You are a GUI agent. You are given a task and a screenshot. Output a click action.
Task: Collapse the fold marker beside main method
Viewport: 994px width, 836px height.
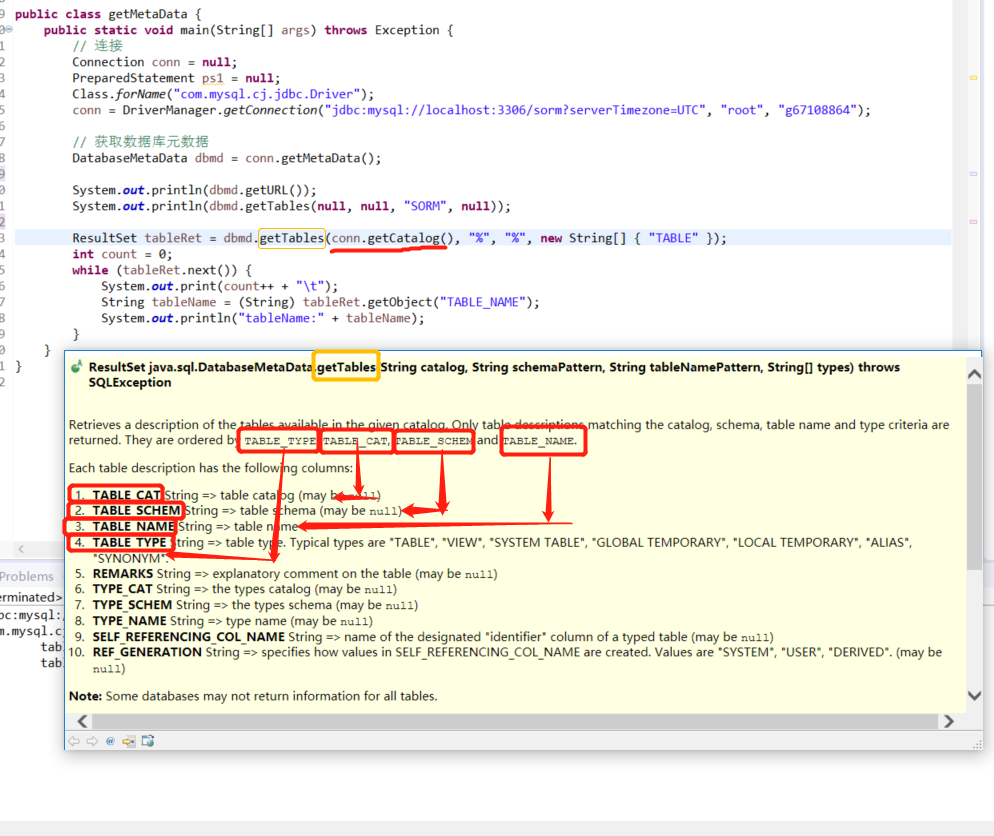click(x=8, y=29)
